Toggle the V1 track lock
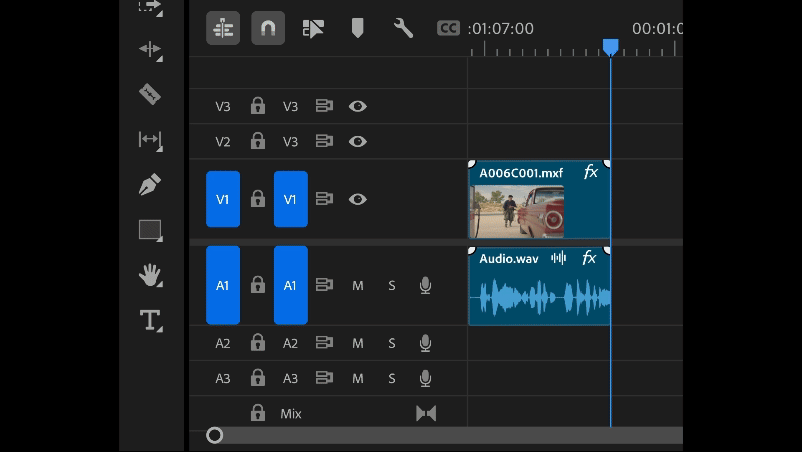 (x=257, y=199)
